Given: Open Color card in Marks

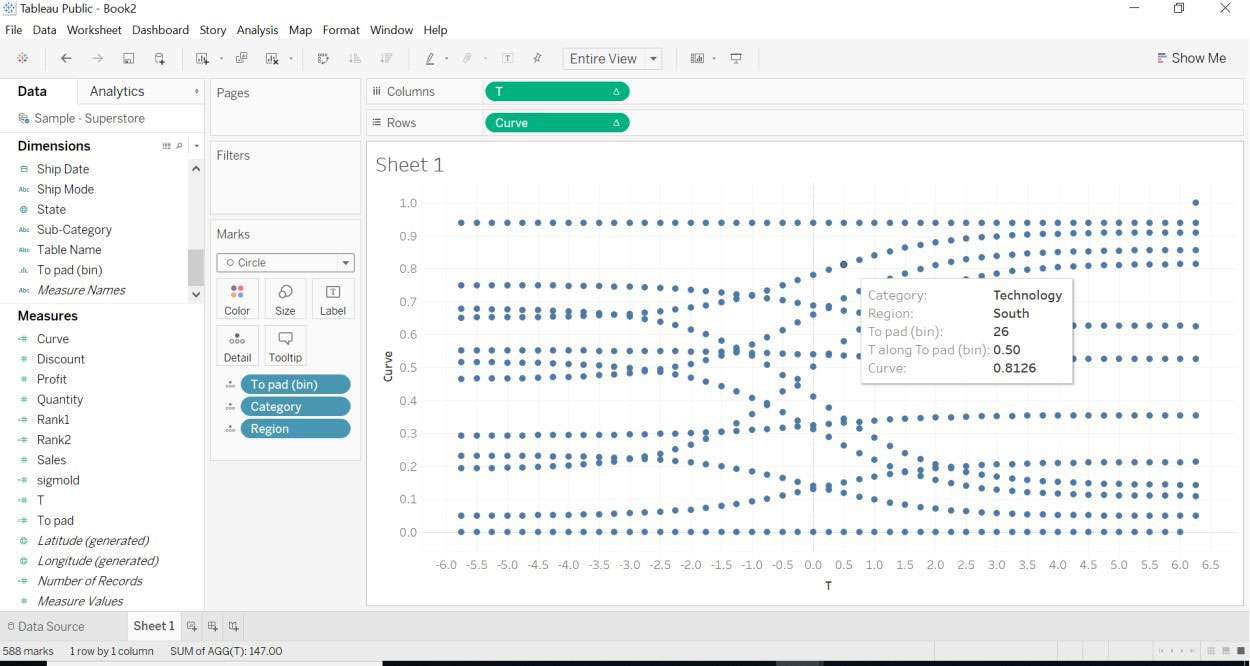Looking at the screenshot, I should pos(237,298).
